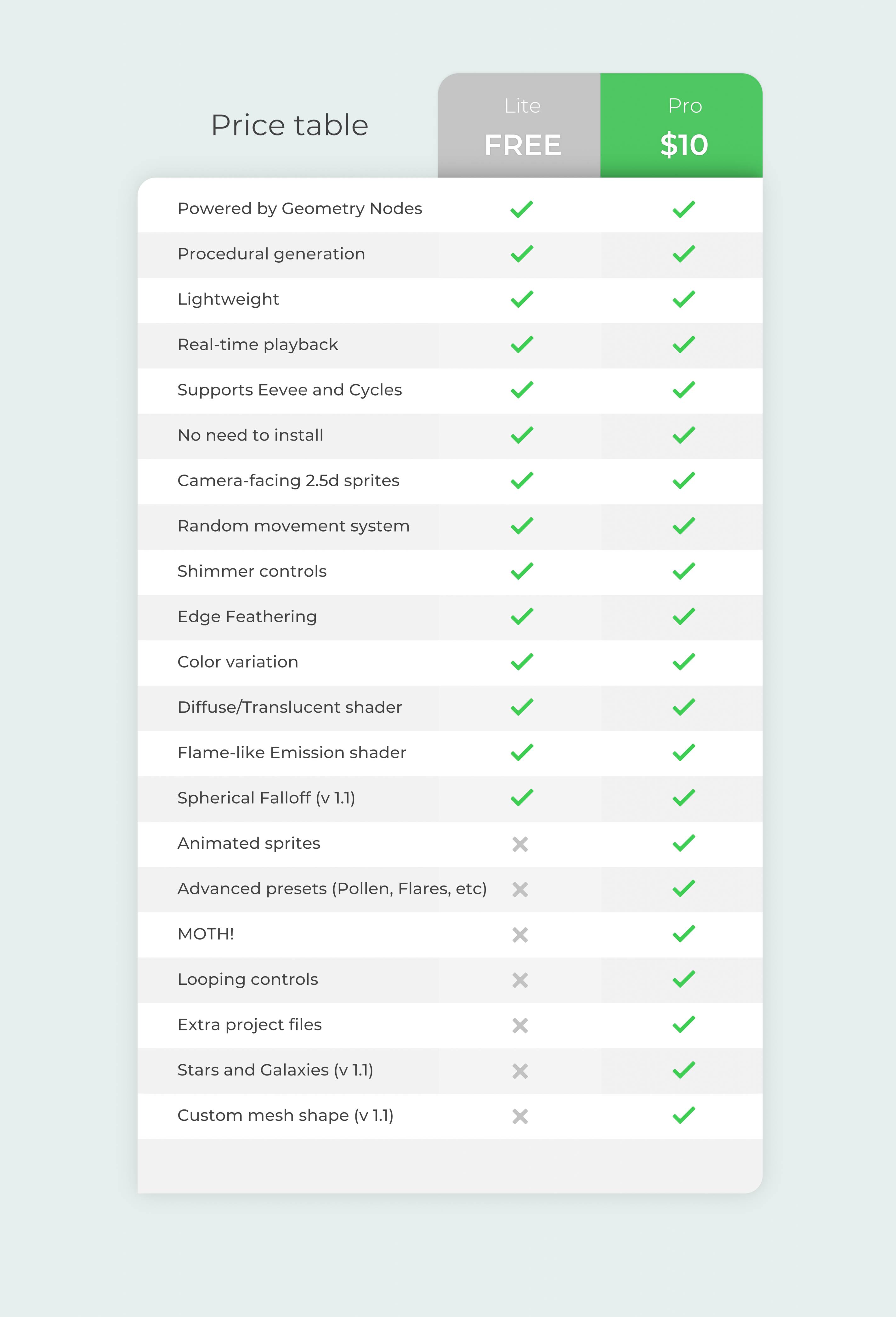
Task: Click the gray X for Animated sprites
Action: pos(520,844)
